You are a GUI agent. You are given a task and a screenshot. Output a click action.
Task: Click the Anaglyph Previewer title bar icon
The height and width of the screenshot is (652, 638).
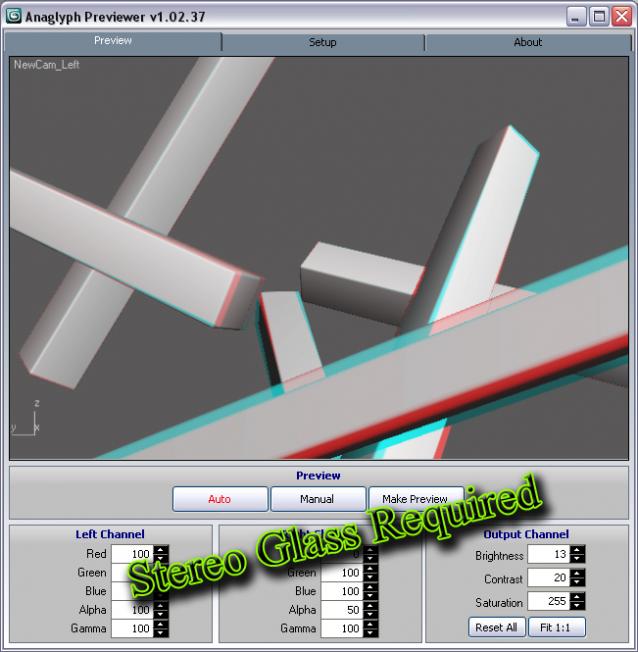13,16
